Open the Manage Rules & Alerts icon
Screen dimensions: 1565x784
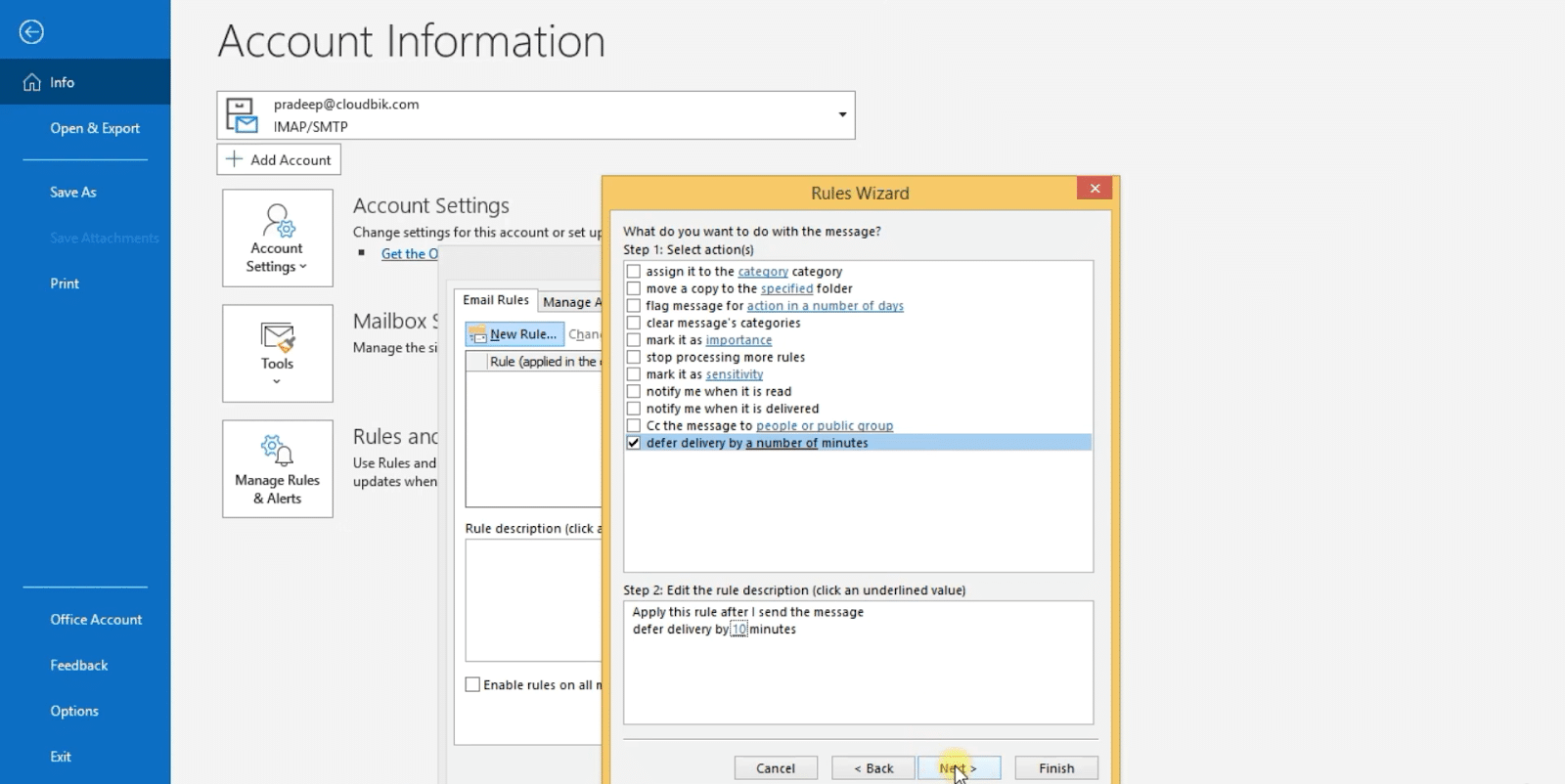(x=278, y=451)
